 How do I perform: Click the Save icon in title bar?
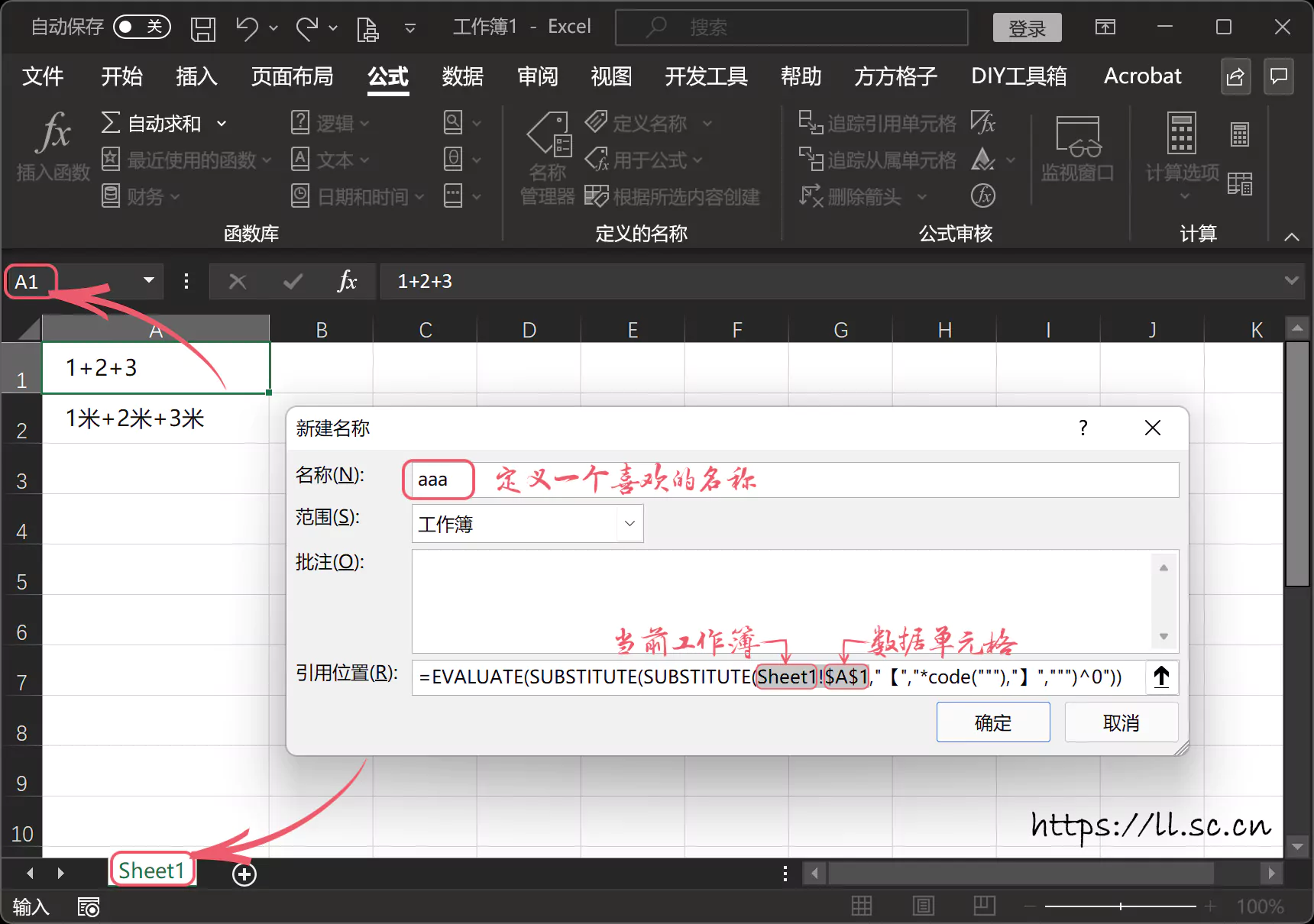pyautogui.click(x=203, y=29)
